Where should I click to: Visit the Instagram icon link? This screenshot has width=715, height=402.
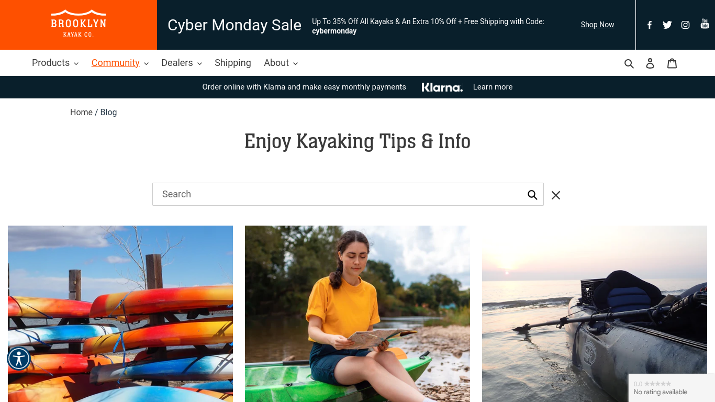[685, 25]
